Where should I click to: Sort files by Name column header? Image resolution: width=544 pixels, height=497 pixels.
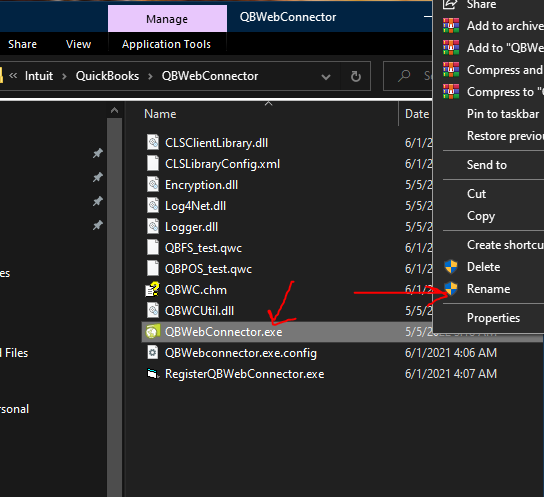click(160, 114)
